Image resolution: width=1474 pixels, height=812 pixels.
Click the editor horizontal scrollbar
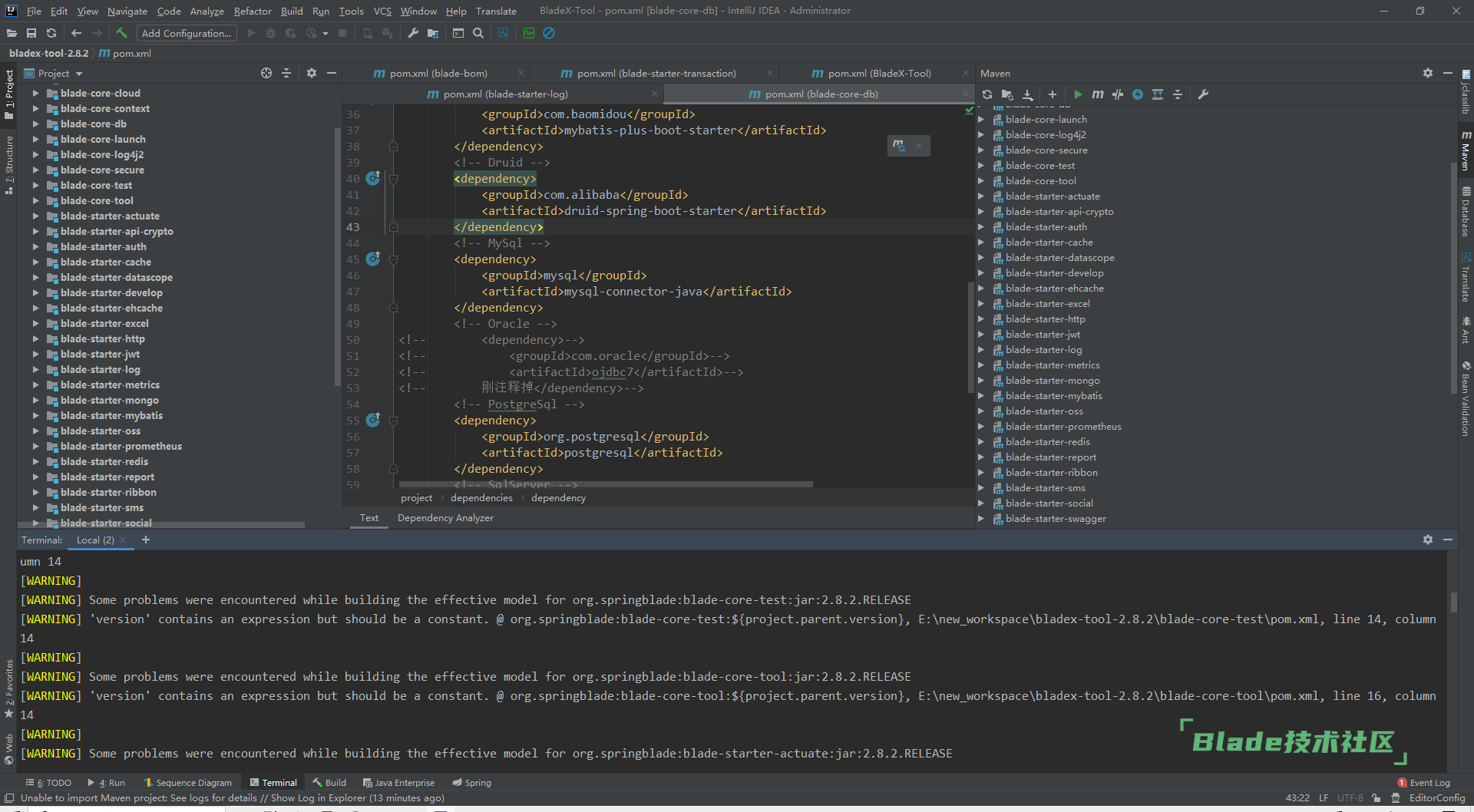[606, 484]
